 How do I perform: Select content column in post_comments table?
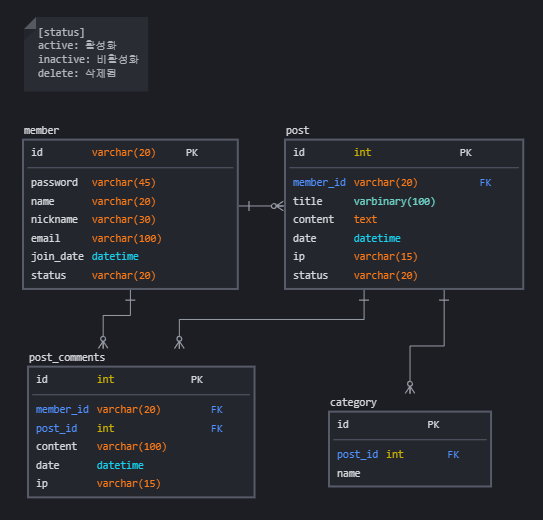56,447
